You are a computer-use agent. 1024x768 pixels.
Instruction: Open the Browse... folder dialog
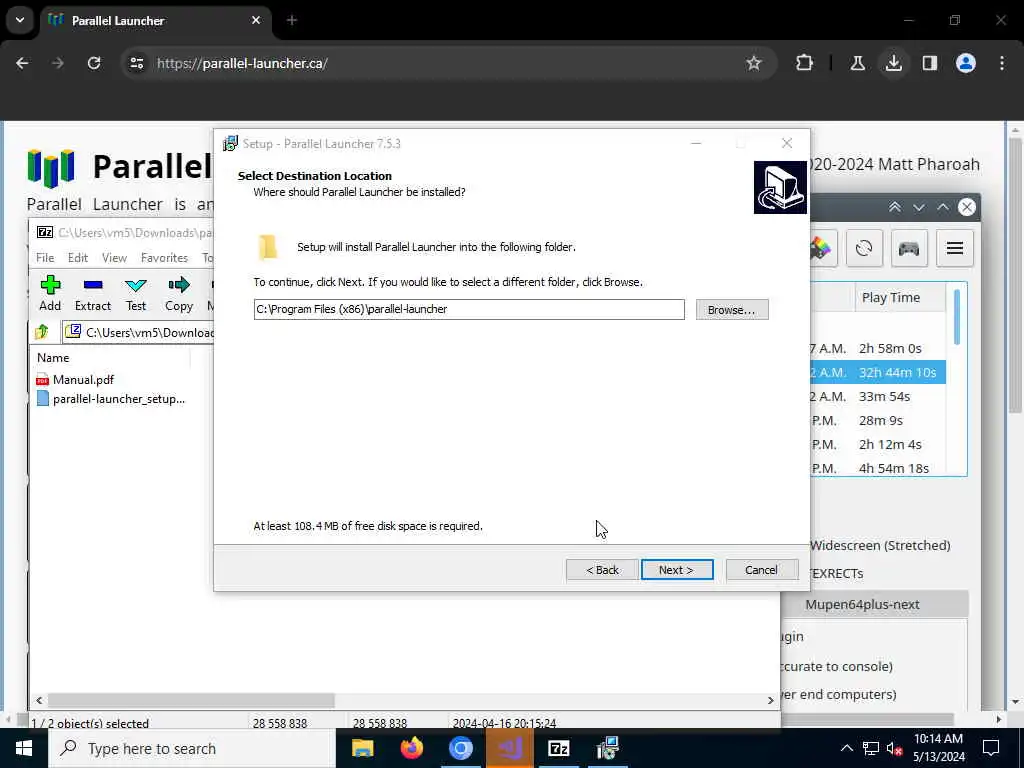731,310
